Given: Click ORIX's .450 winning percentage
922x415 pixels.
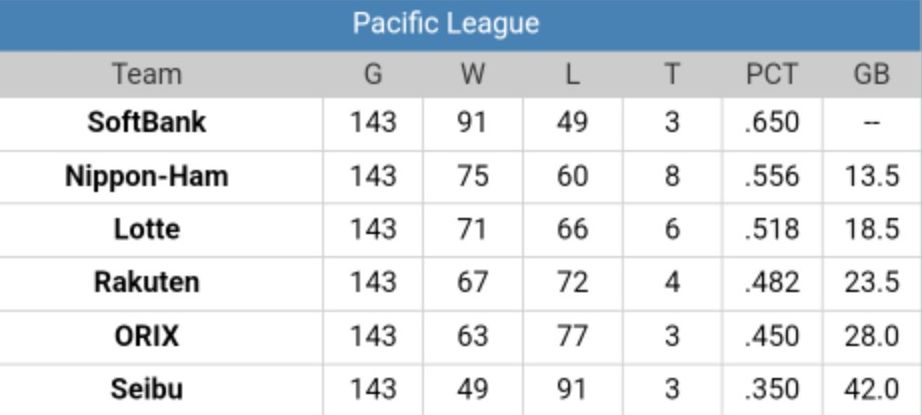Looking at the screenshot, I should 771,335.
